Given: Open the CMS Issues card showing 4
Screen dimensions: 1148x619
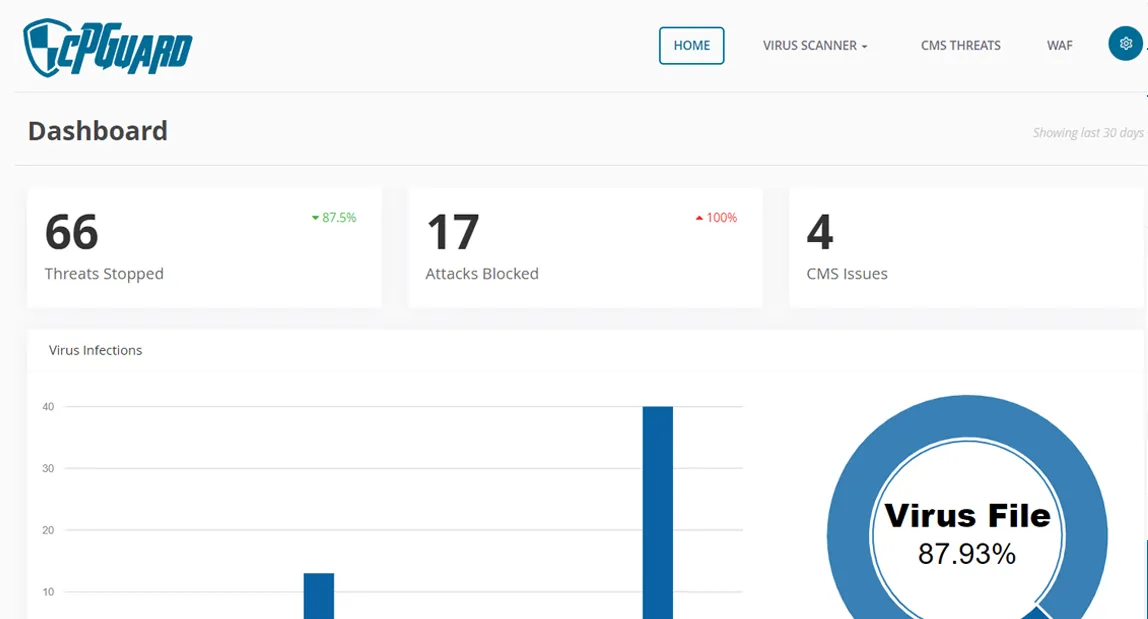Looking at the screenshot, I should tap(968, 248).
